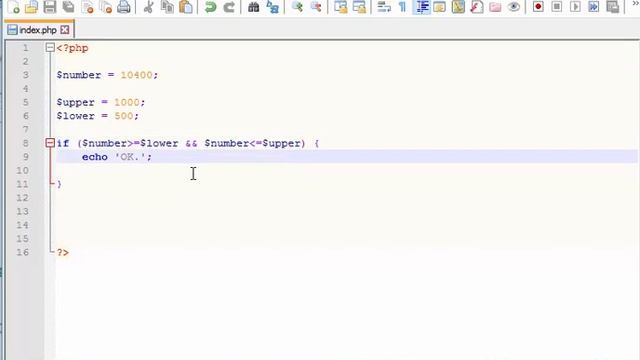This screenshot has width=640, height=360.
Task: Click the Copy toolbar icon
Action: pyautogui.click(x=167, y=7)
